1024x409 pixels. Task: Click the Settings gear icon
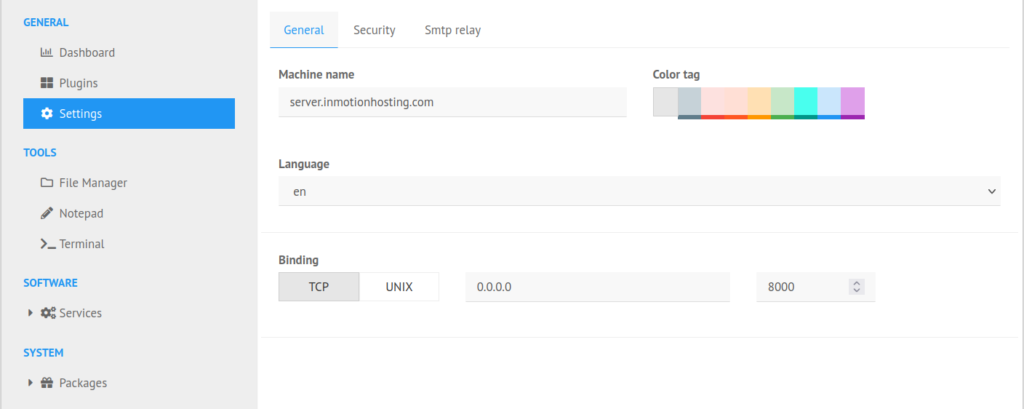pyautogui.click(x=46, y=114)
